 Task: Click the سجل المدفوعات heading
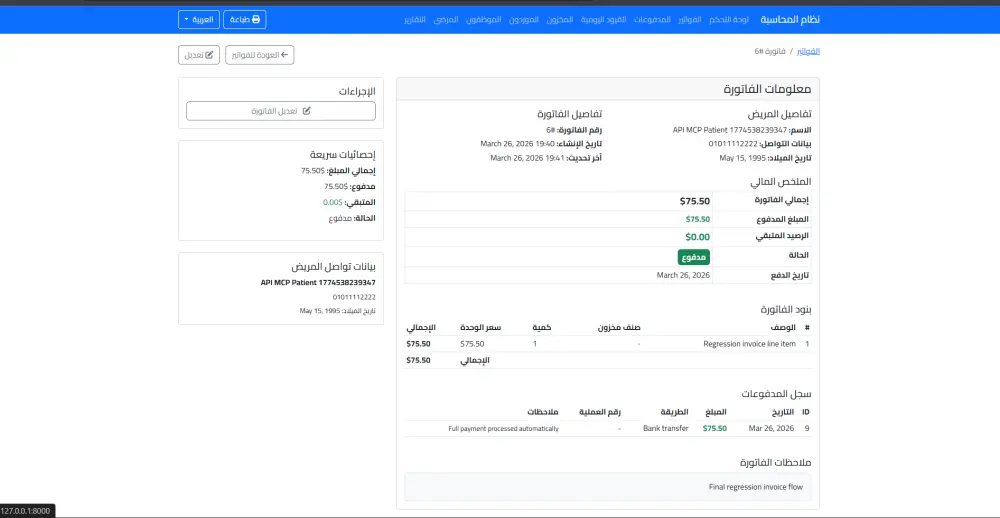(x=777, y=394)
